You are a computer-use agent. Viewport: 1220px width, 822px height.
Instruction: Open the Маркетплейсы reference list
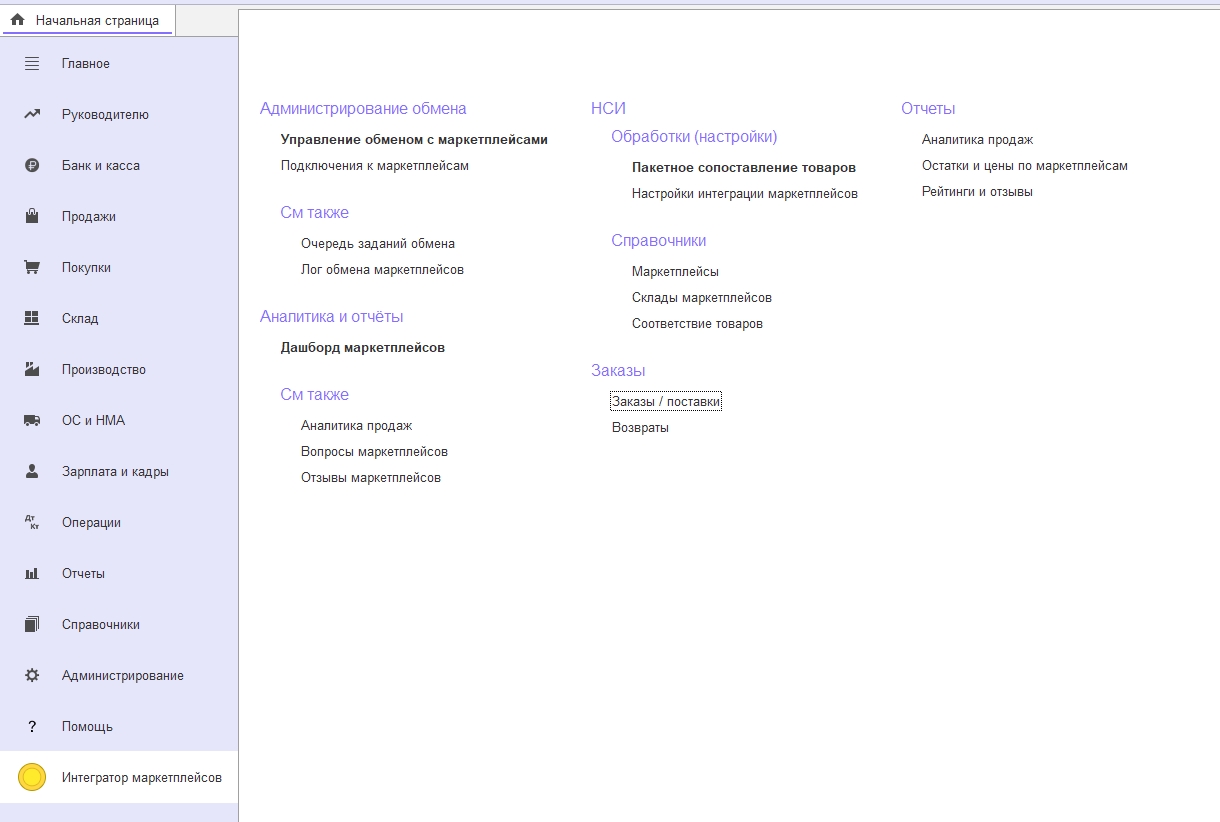point(675,272)
